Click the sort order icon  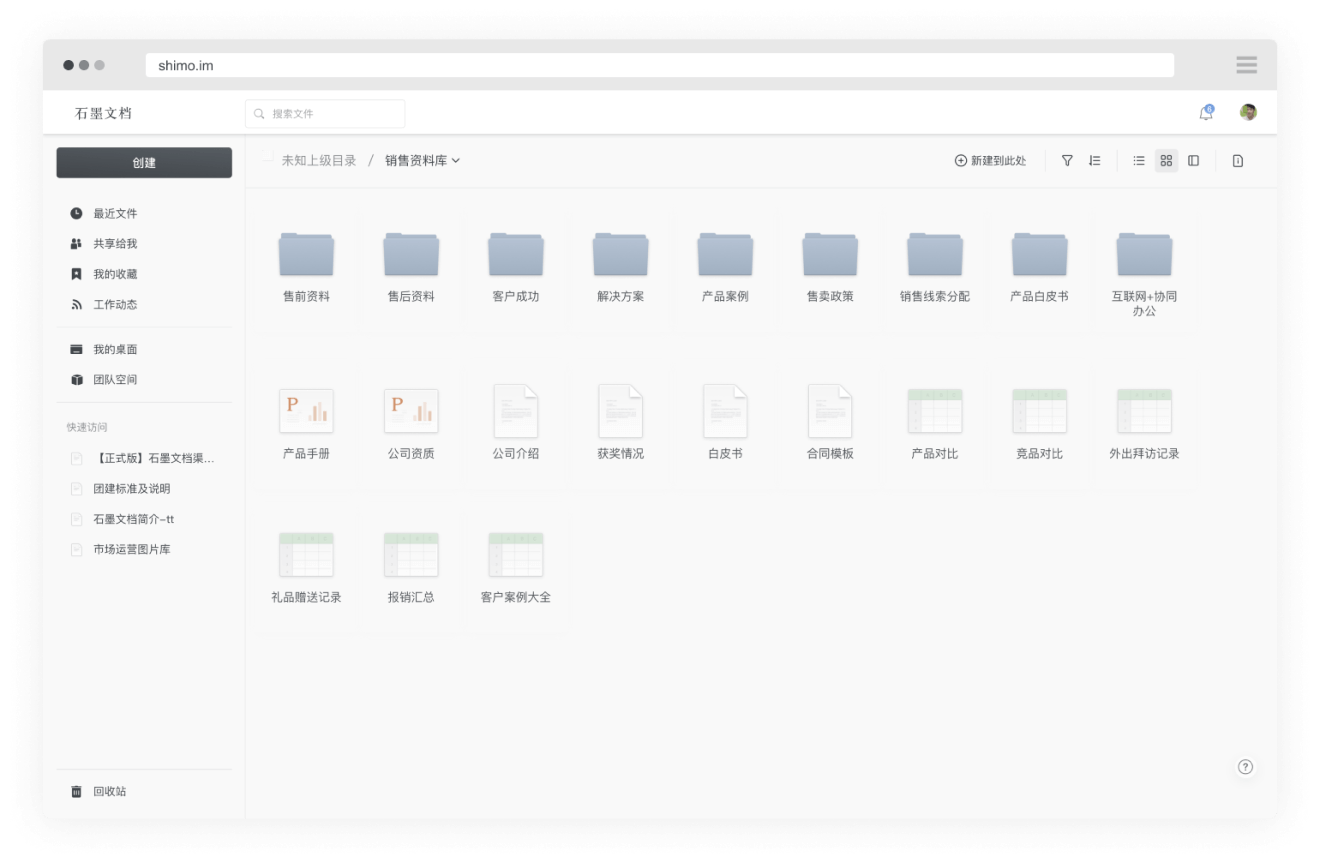[1095, 161]
